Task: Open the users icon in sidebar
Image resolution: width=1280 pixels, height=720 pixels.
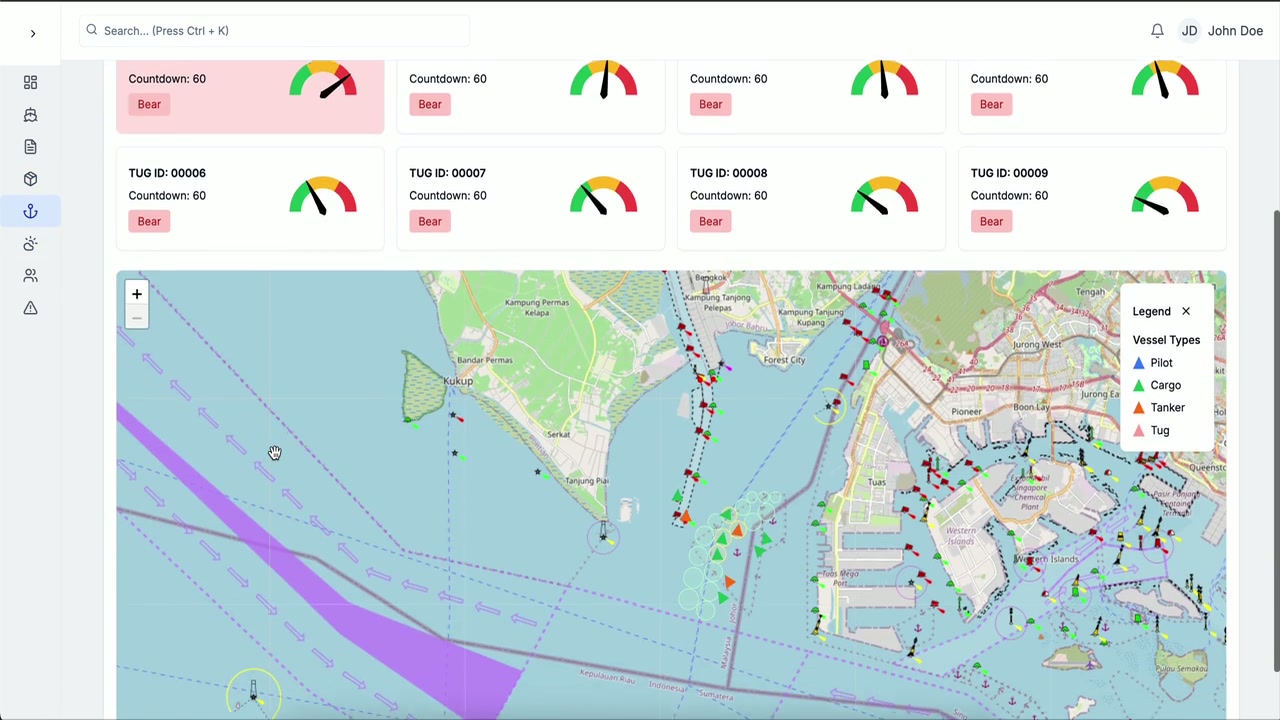Action: point(30,275)
